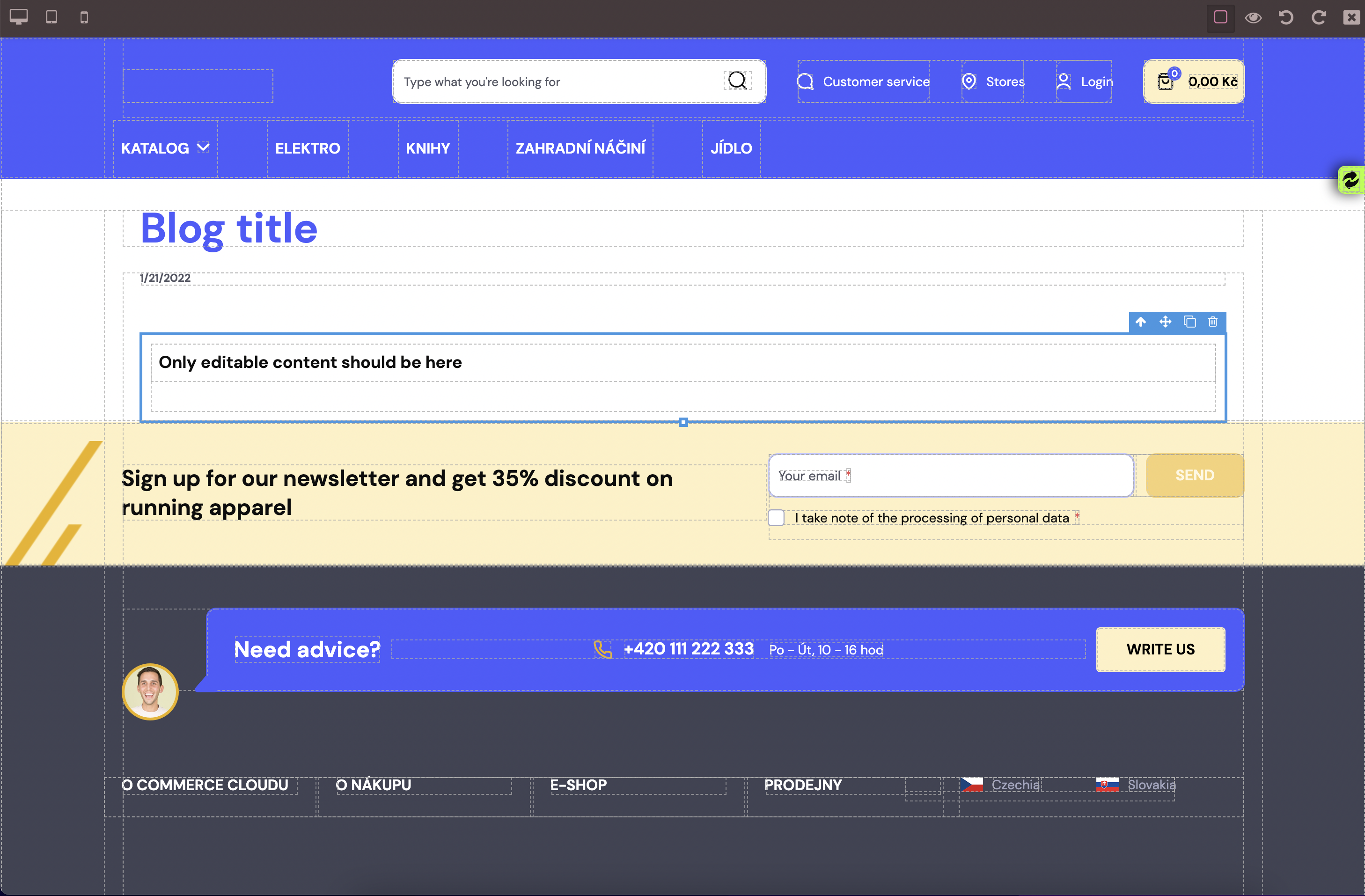The image size is (1365, 896).
Task: Open the JÍDLO menu item
Action: [x=731, y=148]
